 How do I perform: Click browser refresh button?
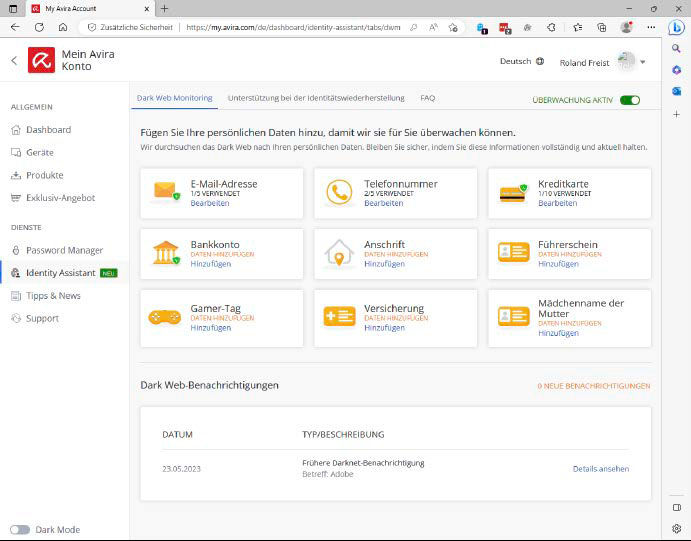point(39,27)
